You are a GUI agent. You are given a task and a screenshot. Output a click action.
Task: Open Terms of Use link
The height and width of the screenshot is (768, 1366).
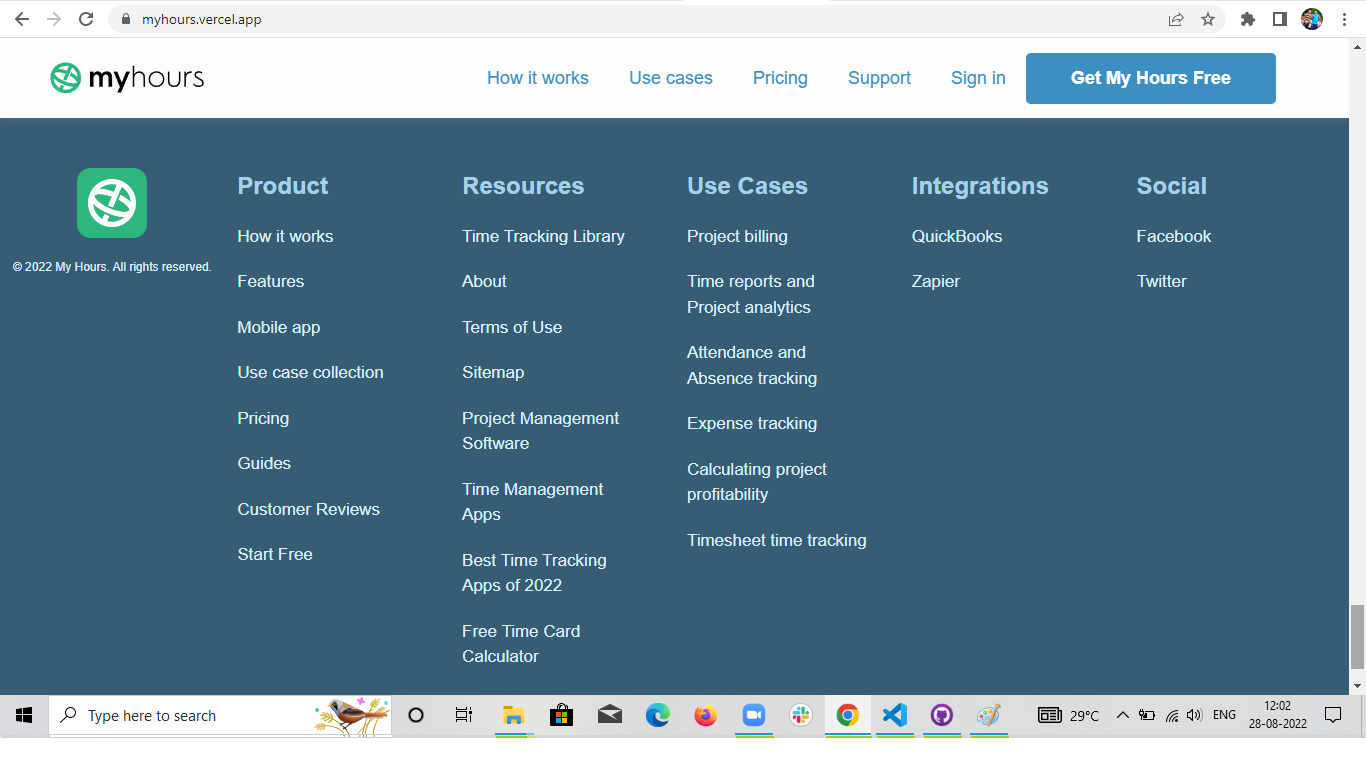tap(512, 327)
